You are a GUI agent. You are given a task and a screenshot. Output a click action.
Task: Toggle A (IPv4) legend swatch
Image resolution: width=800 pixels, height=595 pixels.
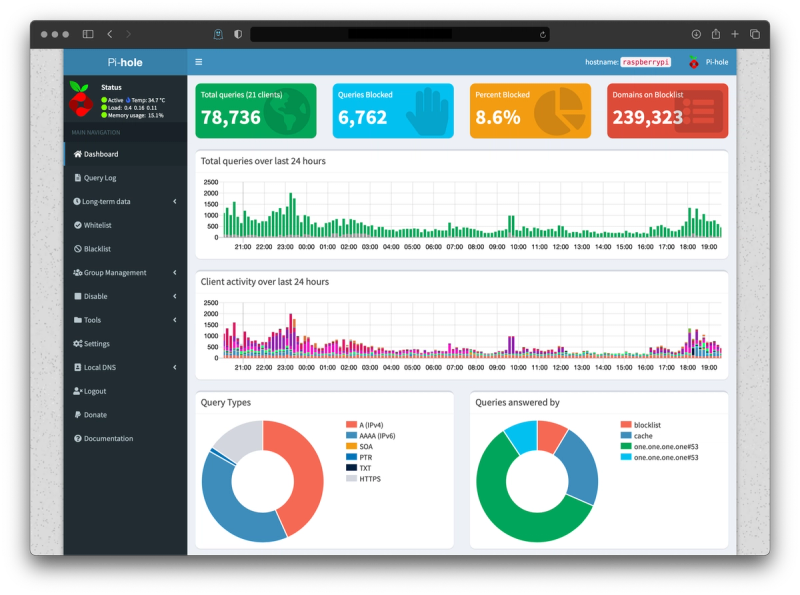click(x=351, y=425)
